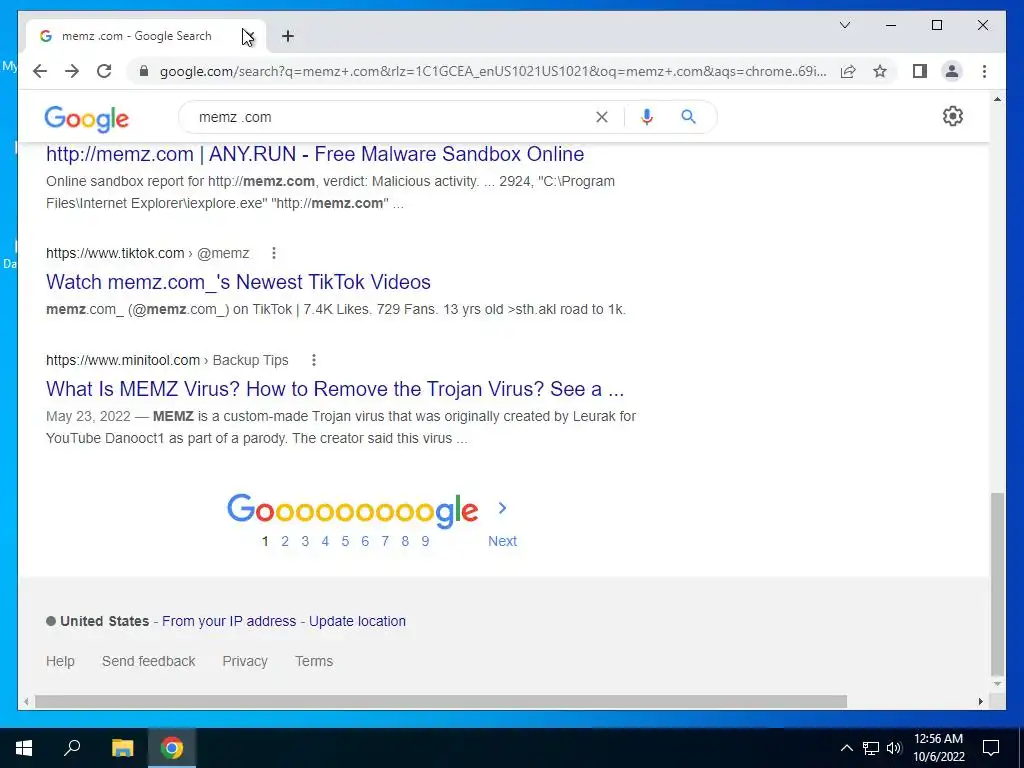The height and width of the screenshot is (768, 1024).
Task: Show hidden system tray icons
Action: point(846,748)
